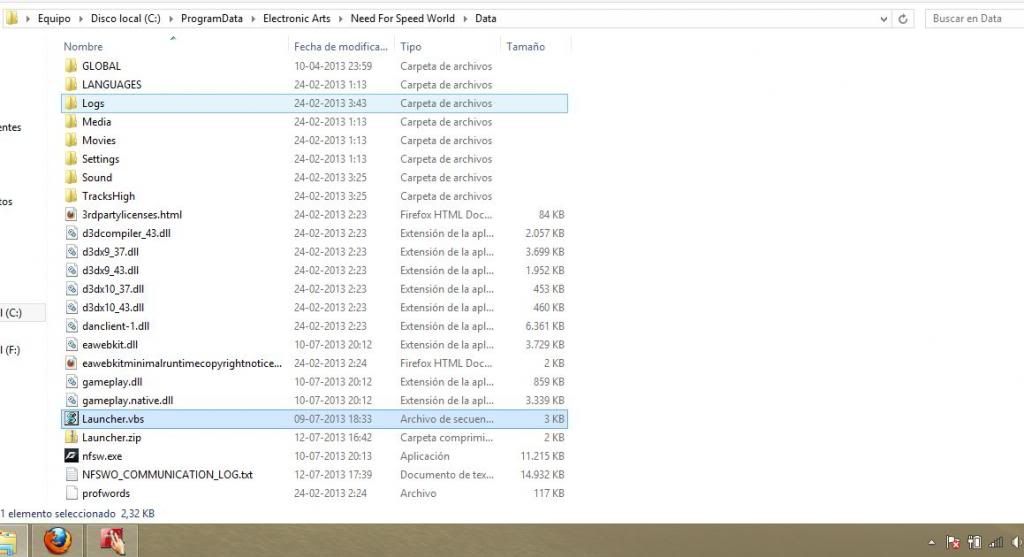Click the 3rdpartylicenses.html file icon
This screenshot has width=1024, height=557.
pyautogui.click(x=71, y=214)
